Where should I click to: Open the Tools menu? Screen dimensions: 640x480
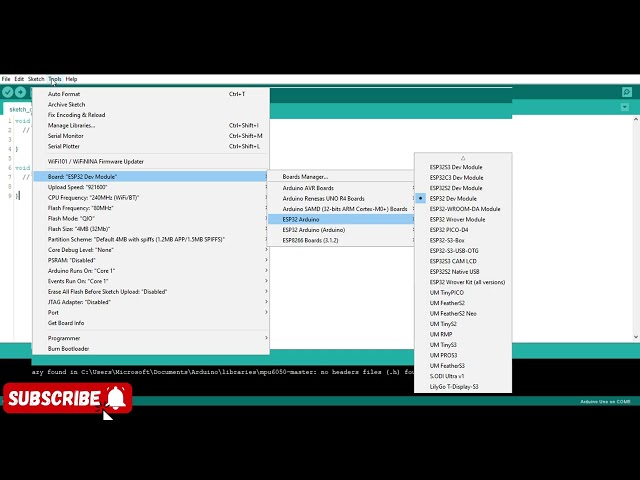[55, 79]
